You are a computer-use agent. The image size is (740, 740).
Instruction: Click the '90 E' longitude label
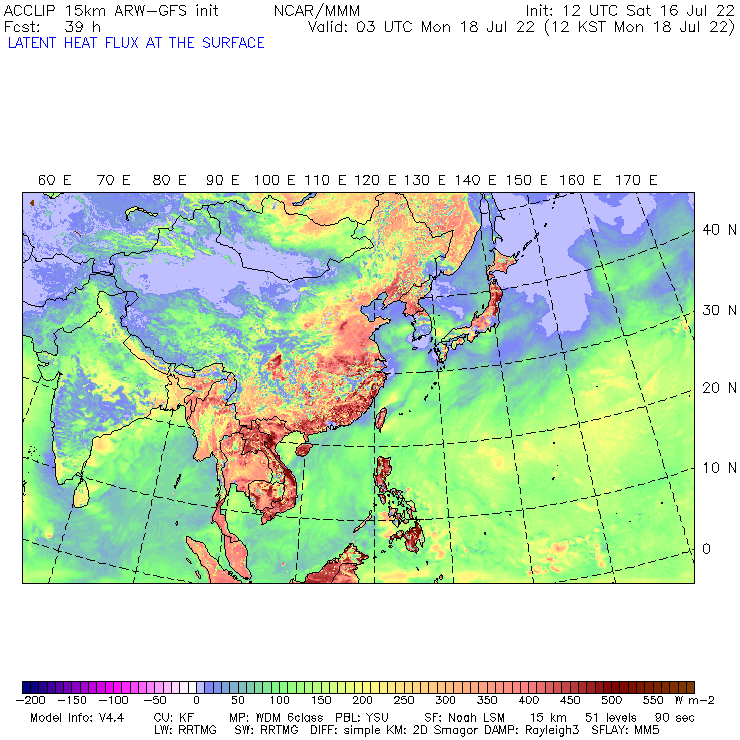click(223, 180)
